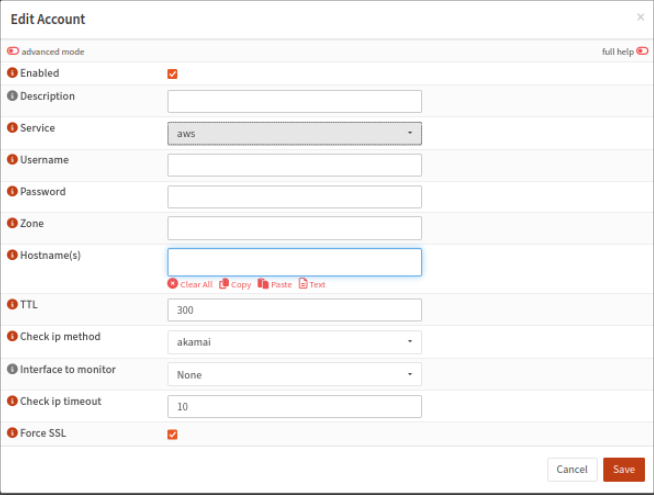Close the Edit Account dialog
The height and width of the screenshot is (495, 654).
(x=640, y=17)
